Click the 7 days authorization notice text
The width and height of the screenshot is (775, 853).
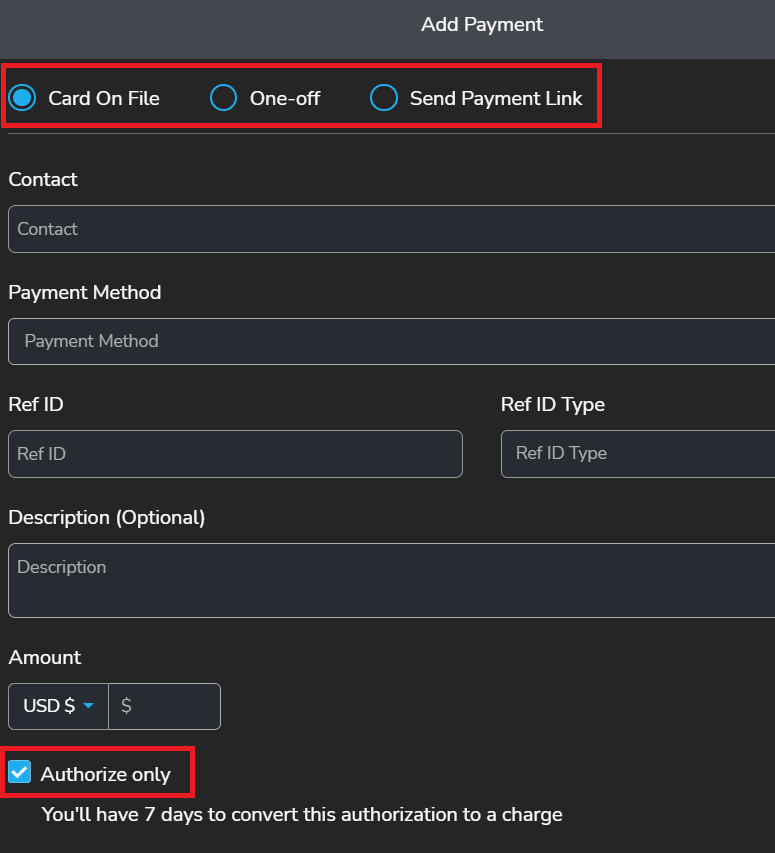point(302,815)
